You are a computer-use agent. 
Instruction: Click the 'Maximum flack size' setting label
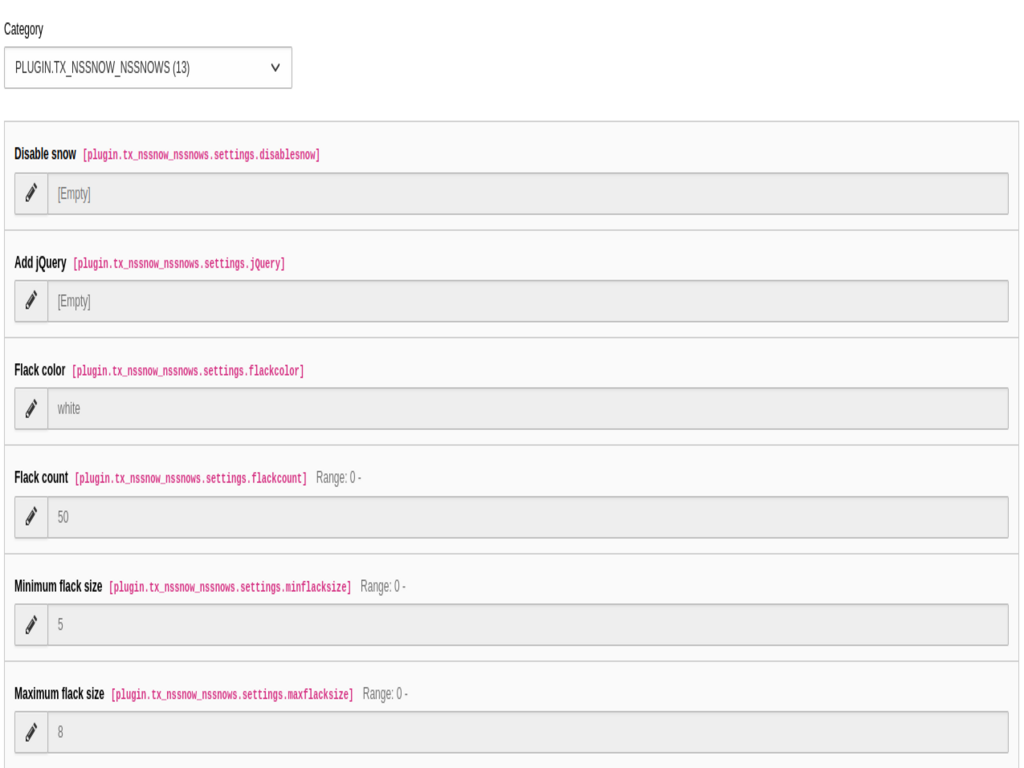(x=59, y=694)
